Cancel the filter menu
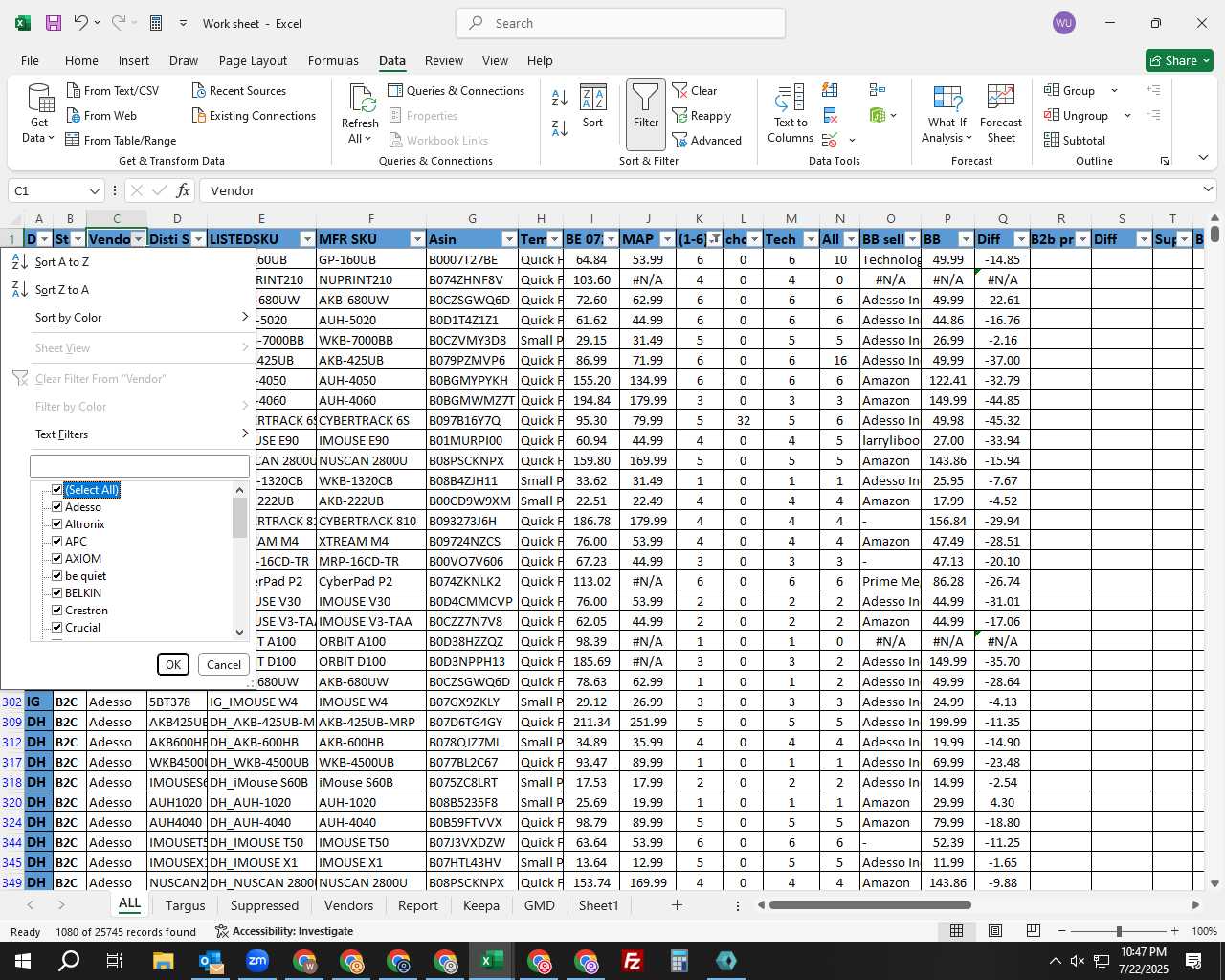Image resolution: width=1225 pixels, height=980 pixels. coord(224,665)
